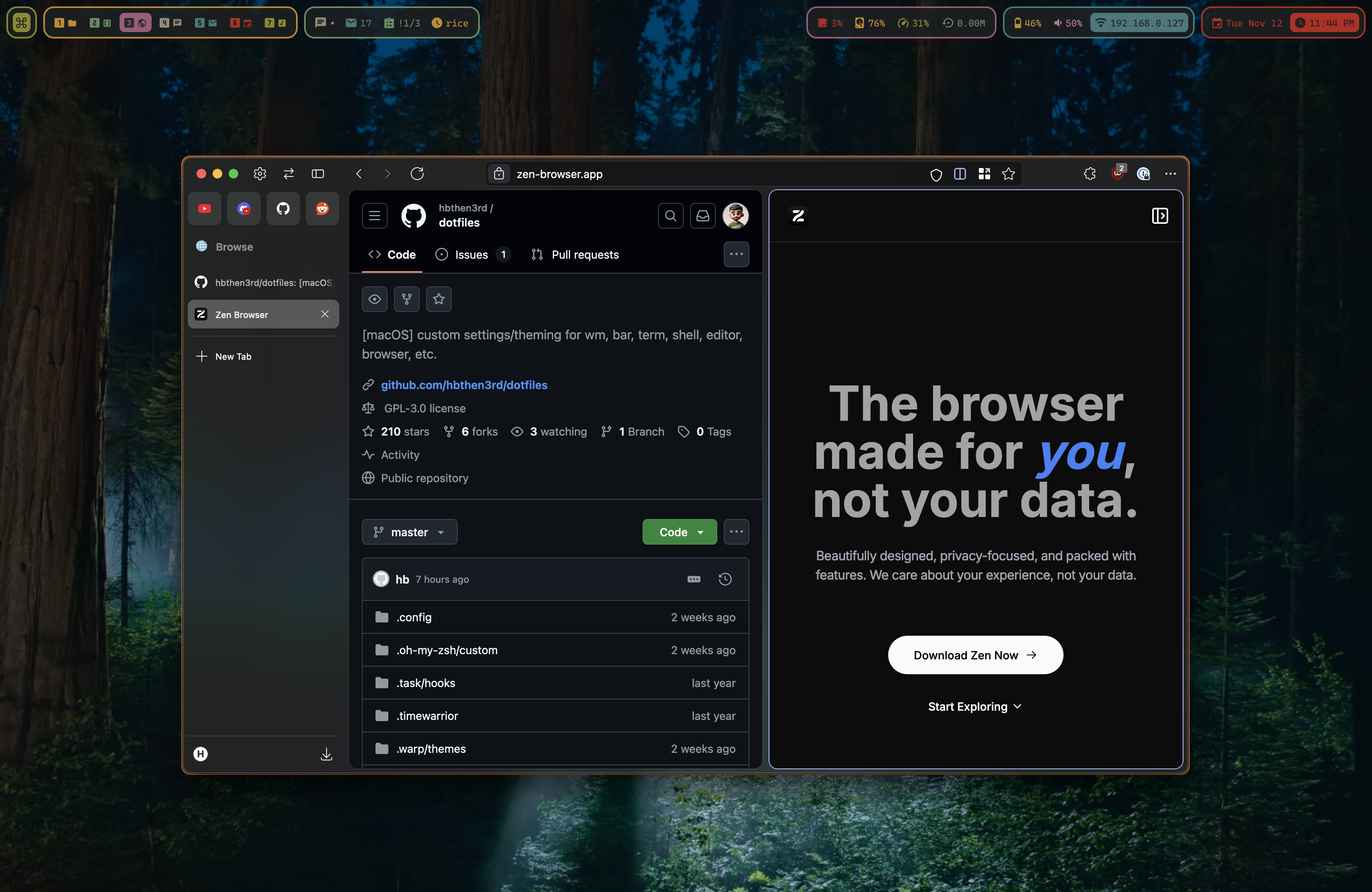Open the master branch dropdown
The image size is (1372, 892).
(409, 533)
